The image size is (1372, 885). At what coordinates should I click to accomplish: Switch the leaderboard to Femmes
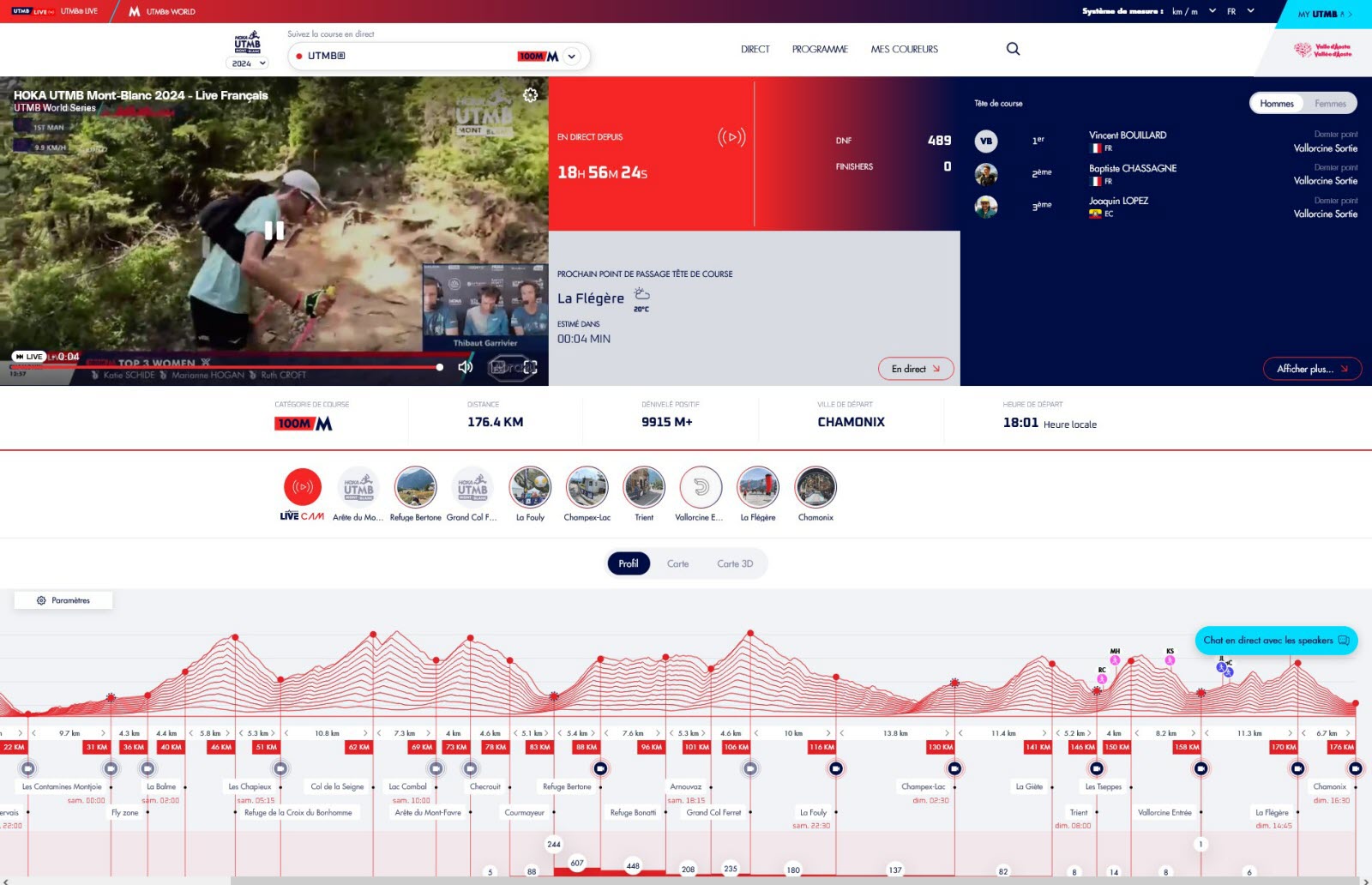pos(1330,104)
